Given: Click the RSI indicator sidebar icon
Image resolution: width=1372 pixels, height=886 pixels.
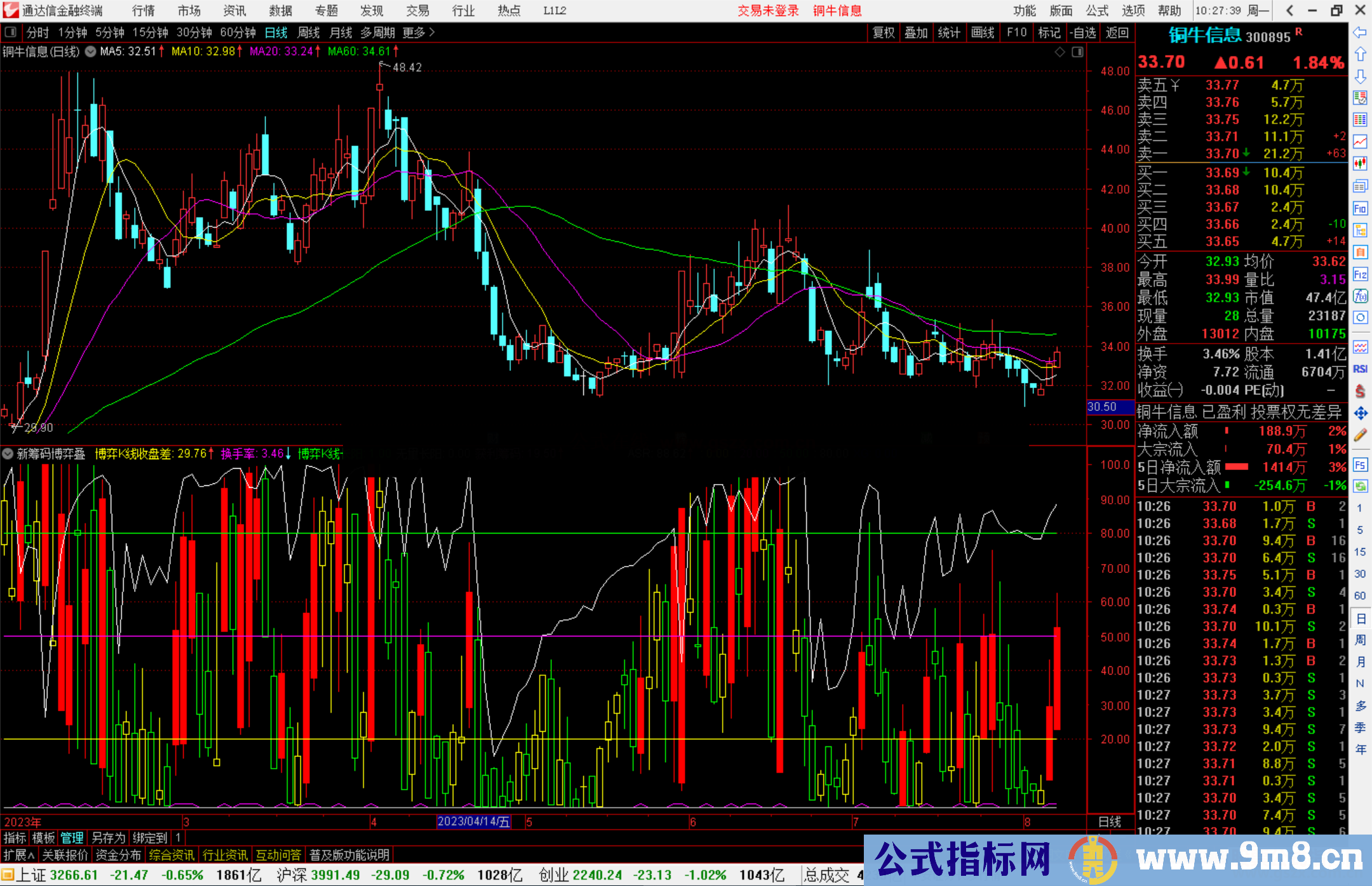Looking at the screenshot, I should 1360,369.
